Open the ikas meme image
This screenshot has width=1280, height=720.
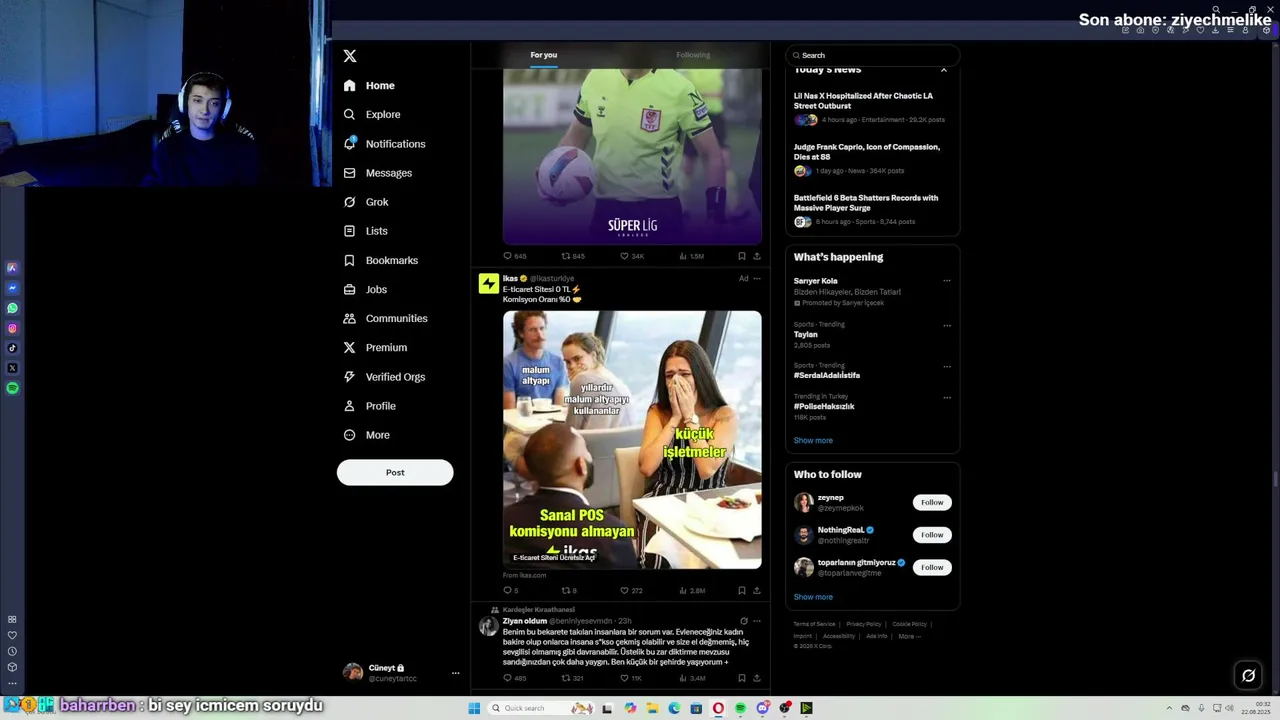[x=632, y=440]
